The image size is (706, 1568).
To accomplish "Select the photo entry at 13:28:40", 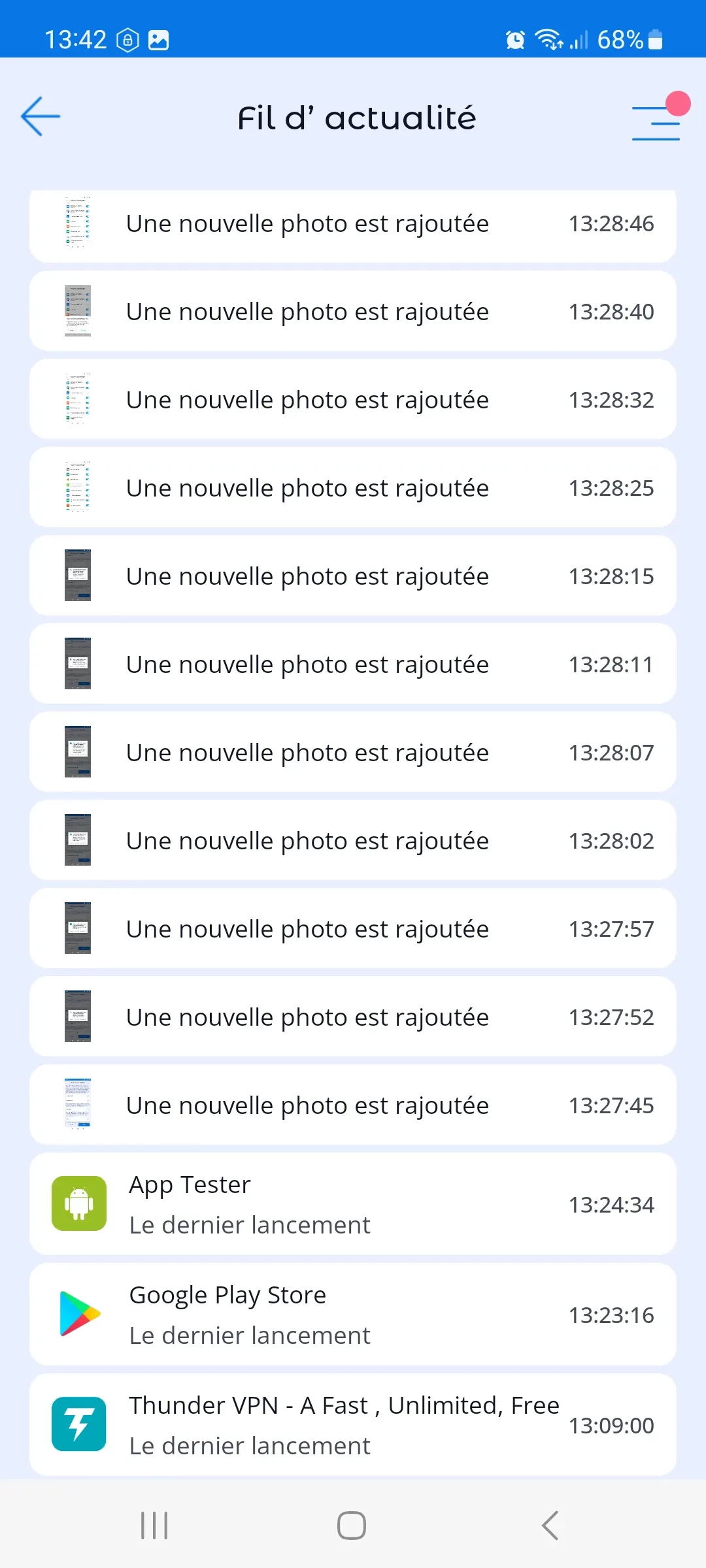I will pyautogui.click(x=353, y=312).
